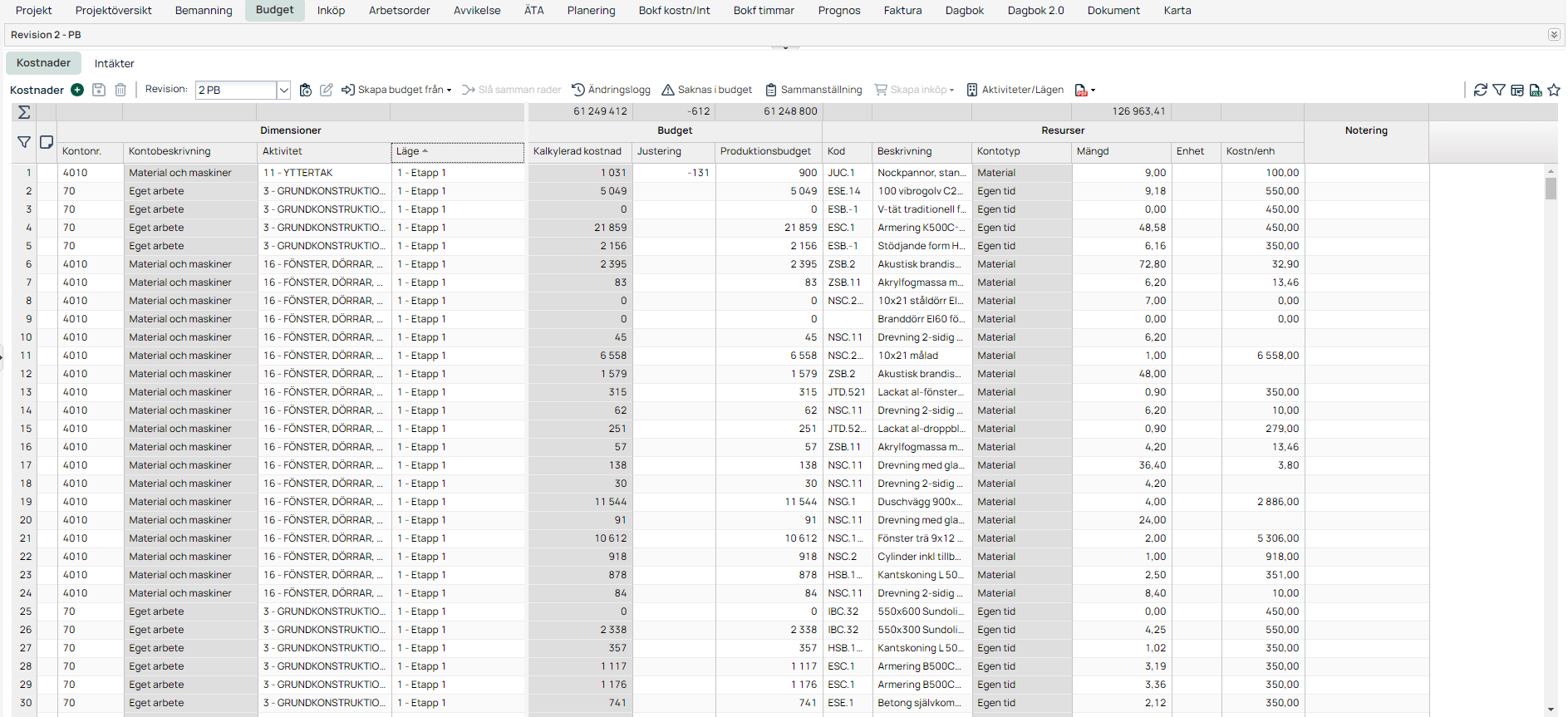Export the grid to Excel (XLS icon)
This screenshot has width=1568, height=717.
point(1536,90)
